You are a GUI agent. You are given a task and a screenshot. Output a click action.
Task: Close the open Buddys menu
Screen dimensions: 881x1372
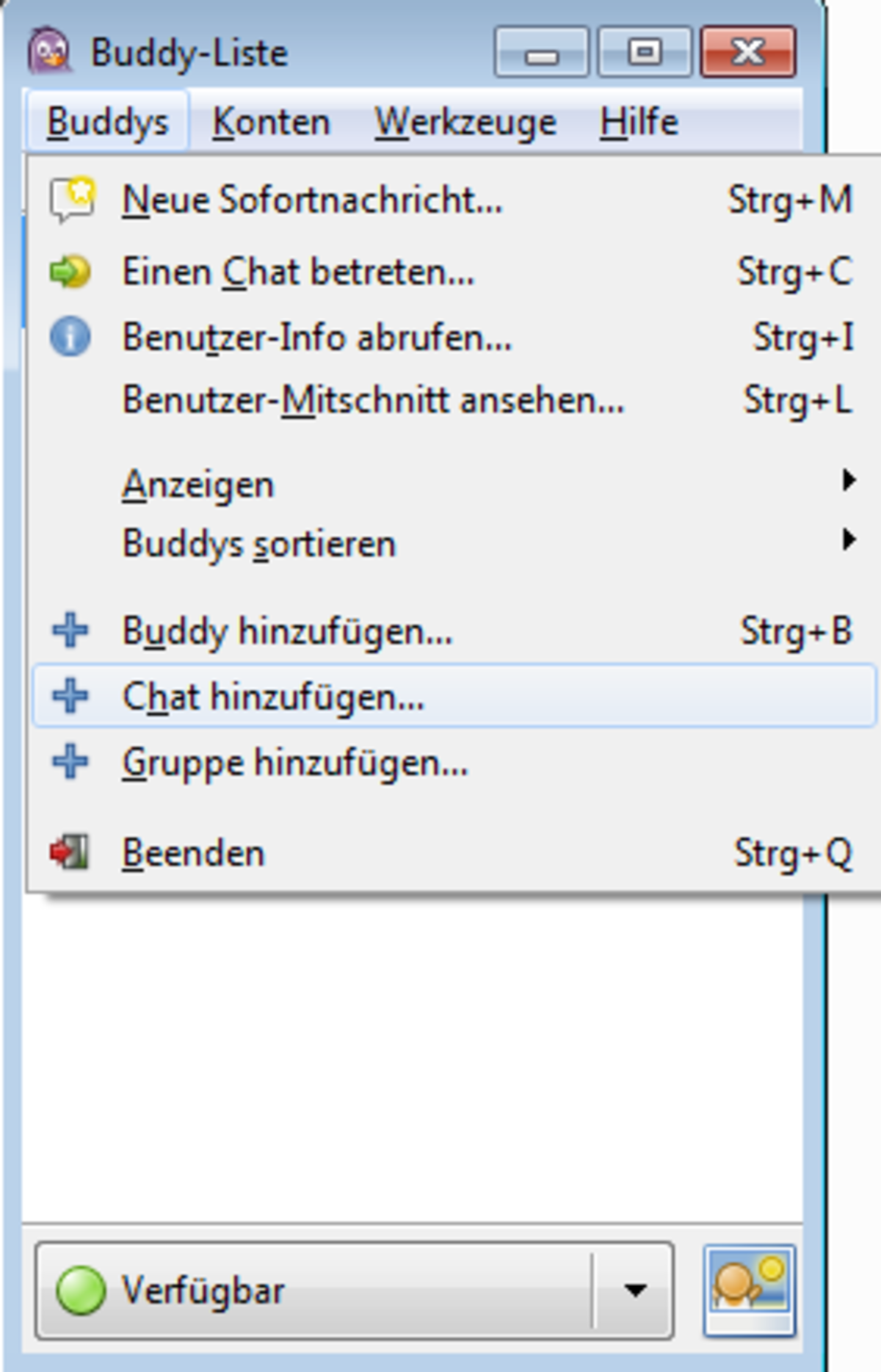pos(107,122)
